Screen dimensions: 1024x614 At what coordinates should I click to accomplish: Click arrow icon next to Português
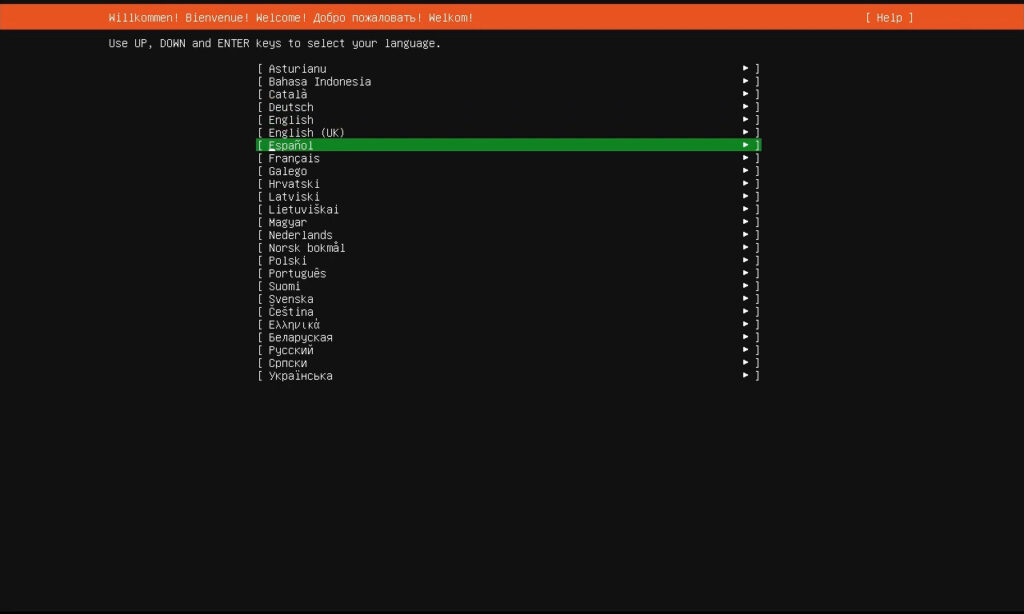(746, 274)
